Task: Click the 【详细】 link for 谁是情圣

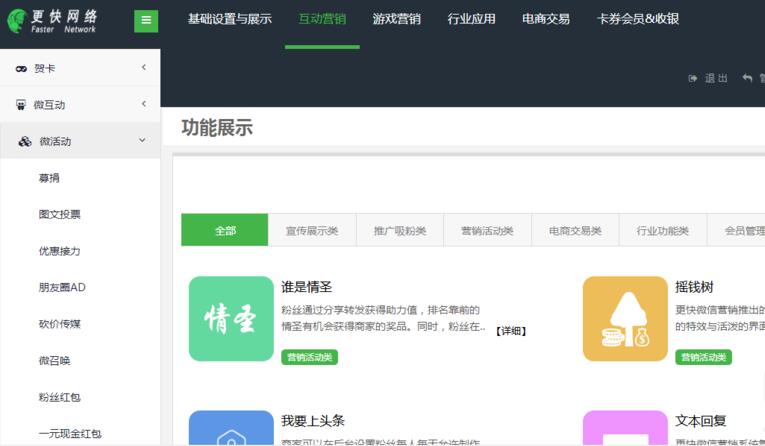Action: tap(510, 331)
